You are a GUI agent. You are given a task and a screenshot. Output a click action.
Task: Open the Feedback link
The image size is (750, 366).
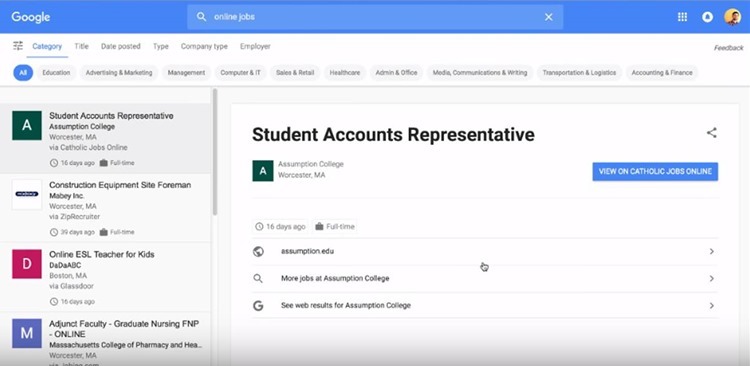coord(728,48)
